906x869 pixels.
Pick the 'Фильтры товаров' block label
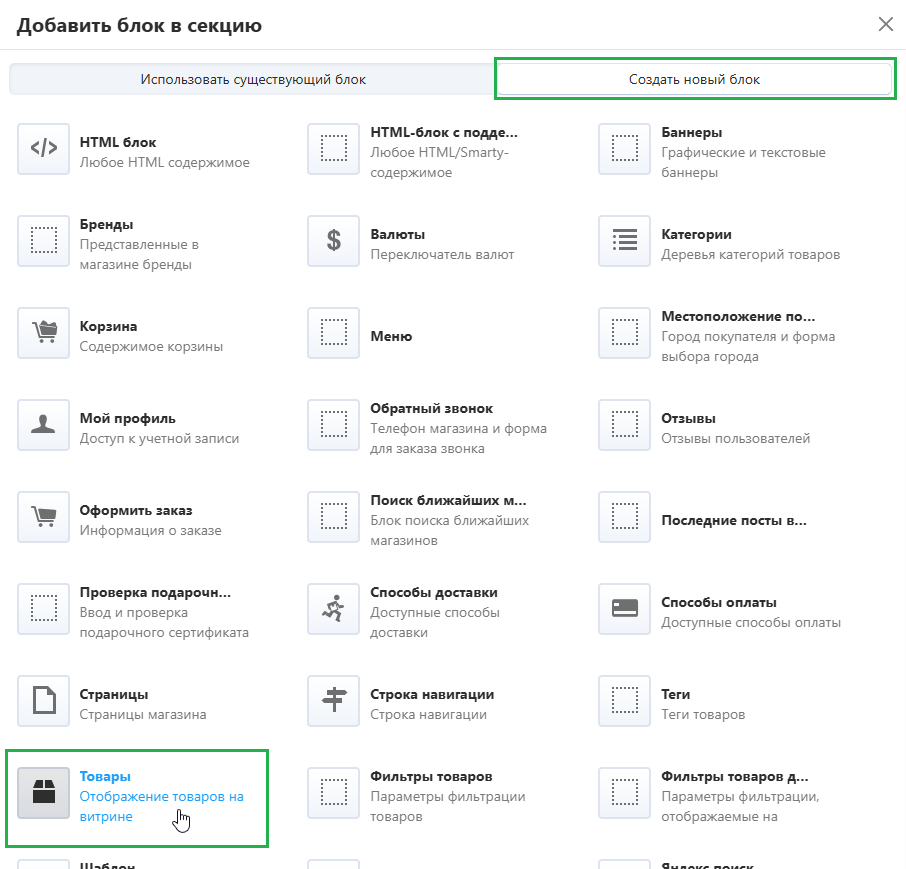click(431, 776)
